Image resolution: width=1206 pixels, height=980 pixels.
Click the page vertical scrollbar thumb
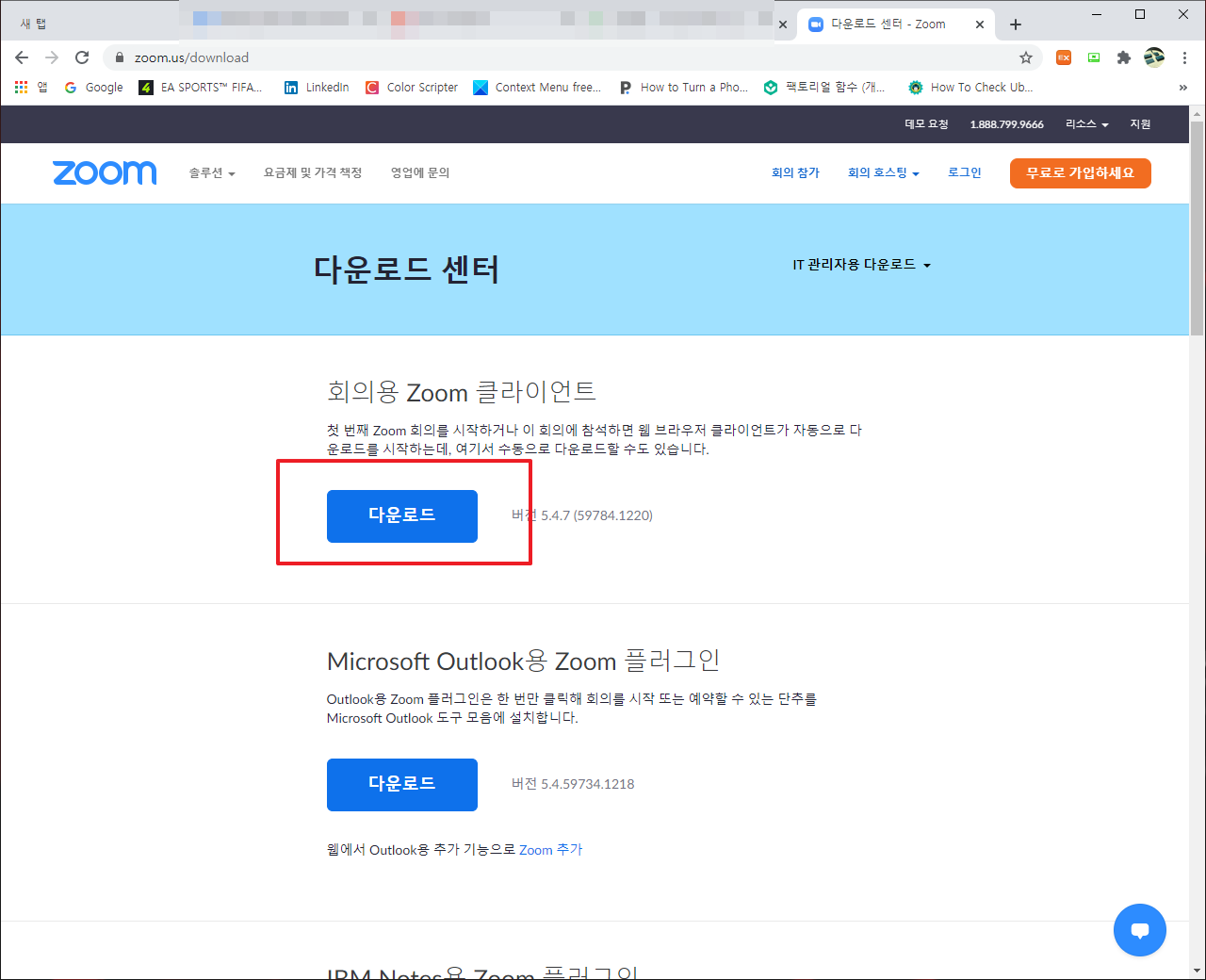[x=1198, y=229]
